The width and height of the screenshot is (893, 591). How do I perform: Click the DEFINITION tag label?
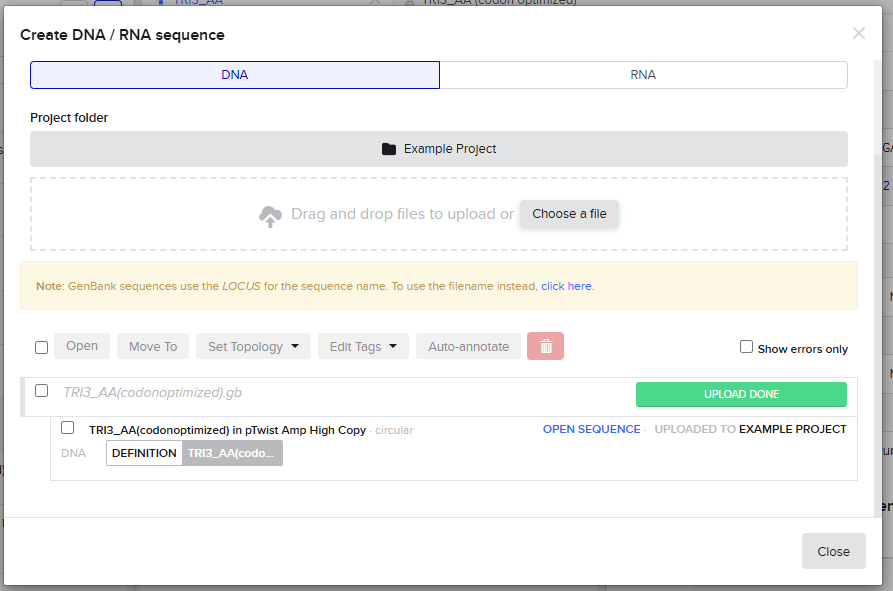144,453
